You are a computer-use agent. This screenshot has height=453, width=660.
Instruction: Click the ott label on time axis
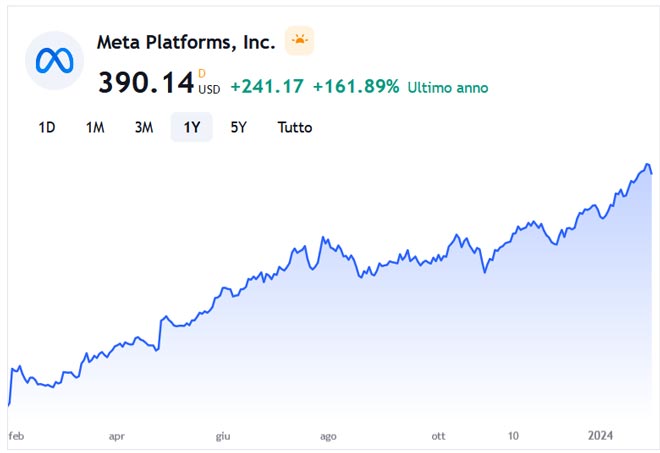pos(438,436)
